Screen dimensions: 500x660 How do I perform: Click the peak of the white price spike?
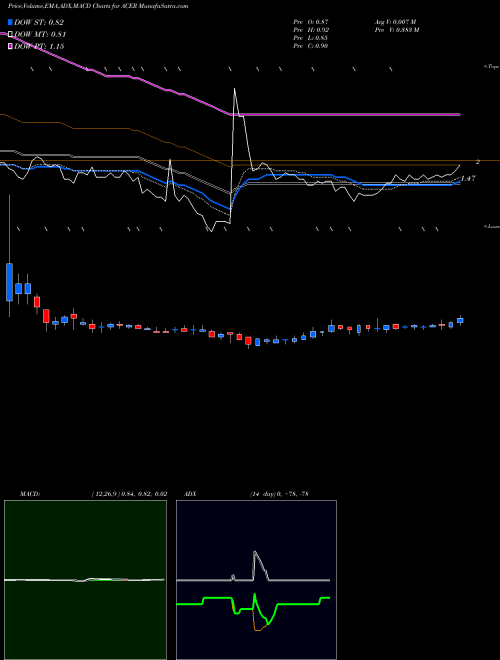click(x=234, y=89)
